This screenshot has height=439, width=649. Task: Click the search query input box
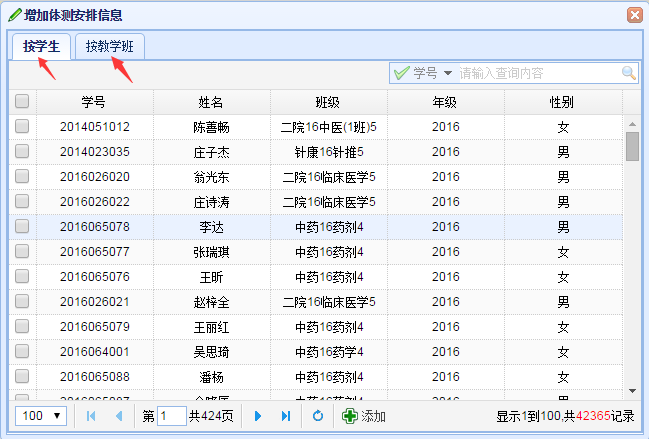[538, 73]
